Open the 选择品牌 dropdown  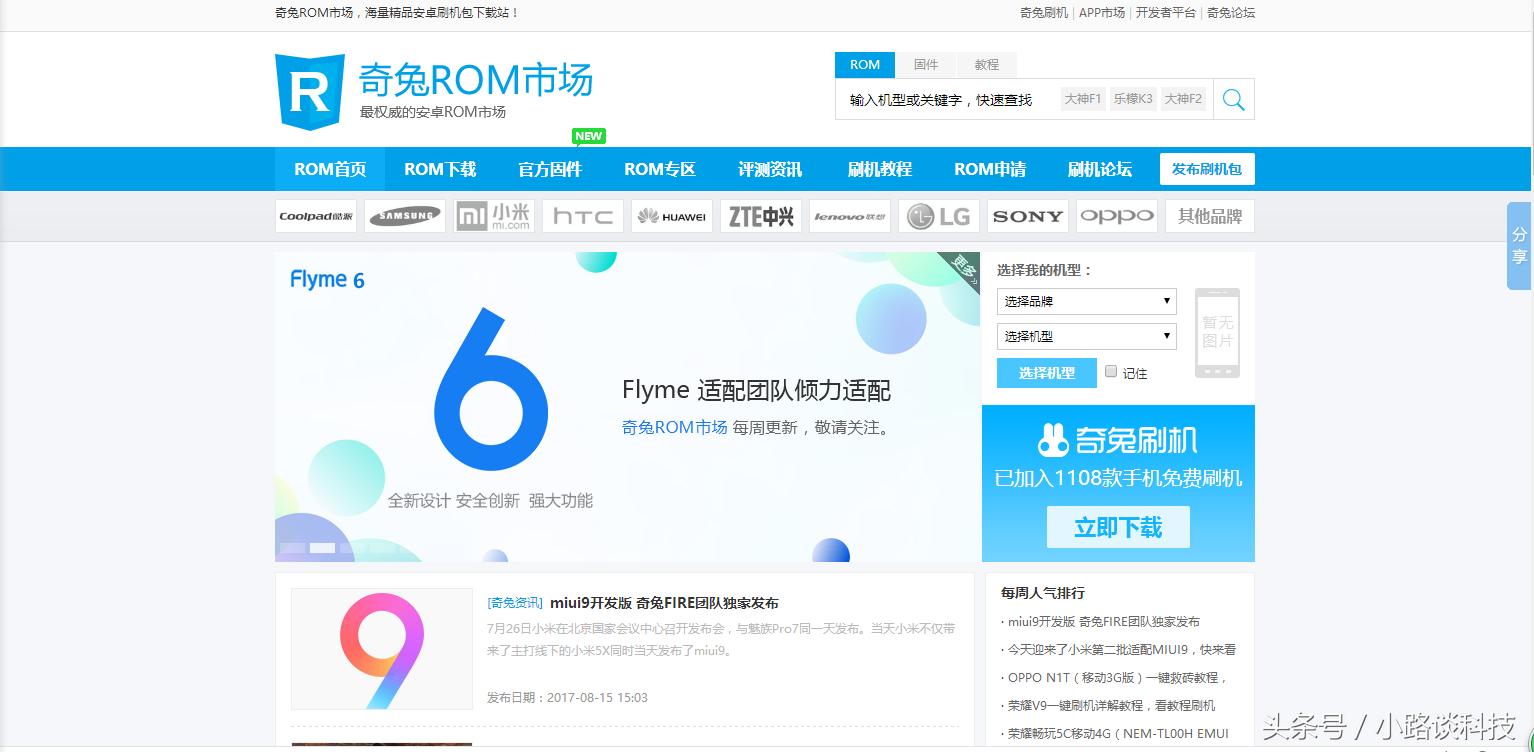[x=1086, y=301]
